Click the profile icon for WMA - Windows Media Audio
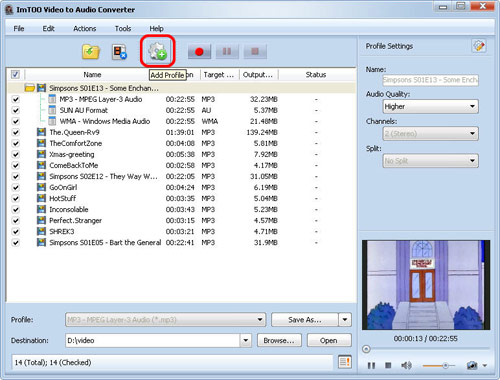This screenshot has width=500, height=380. (52, 121)
